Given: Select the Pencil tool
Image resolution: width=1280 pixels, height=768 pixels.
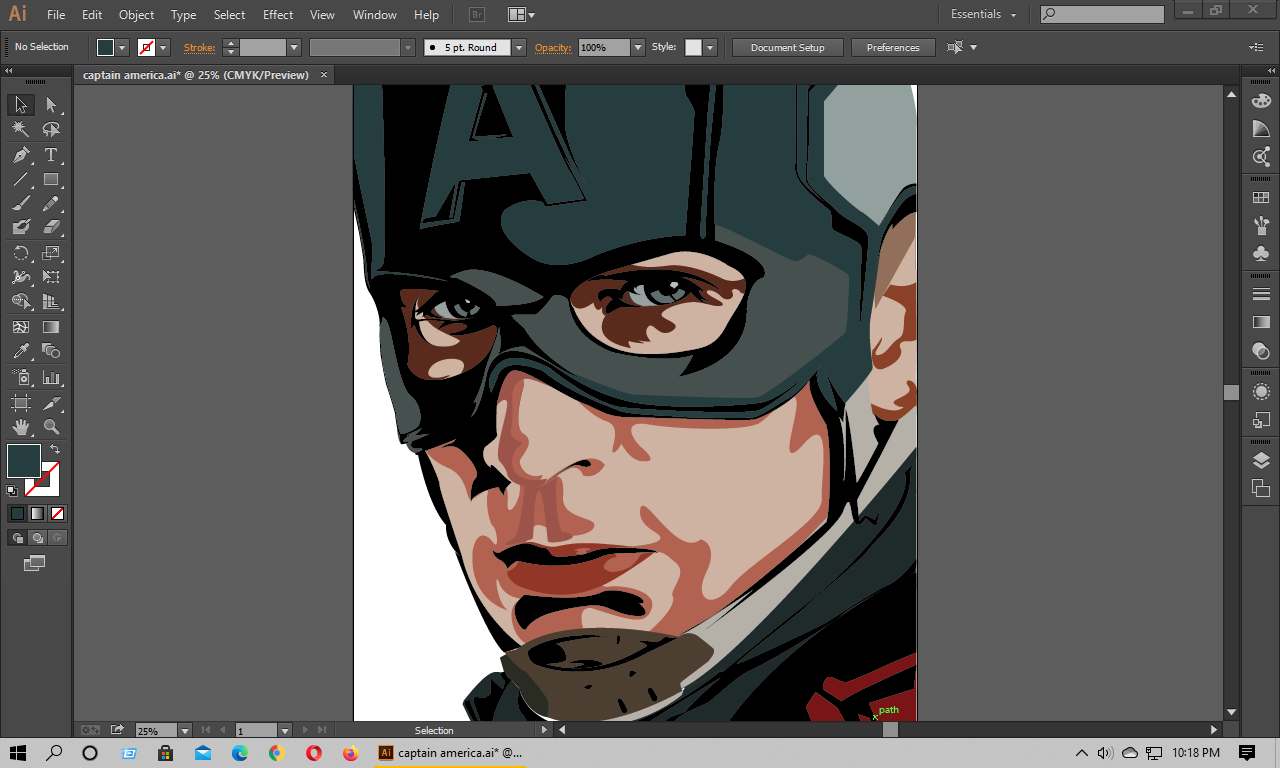Looking at the screenshot, I should pos(51,203).
